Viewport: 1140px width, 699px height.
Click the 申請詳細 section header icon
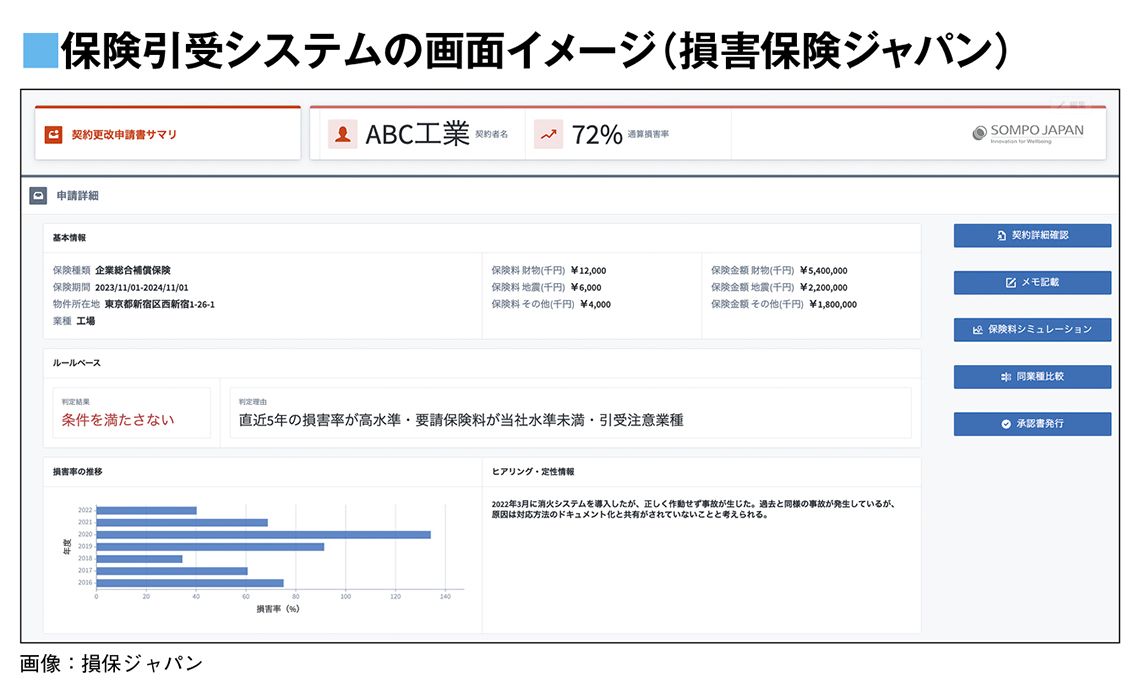38,196
